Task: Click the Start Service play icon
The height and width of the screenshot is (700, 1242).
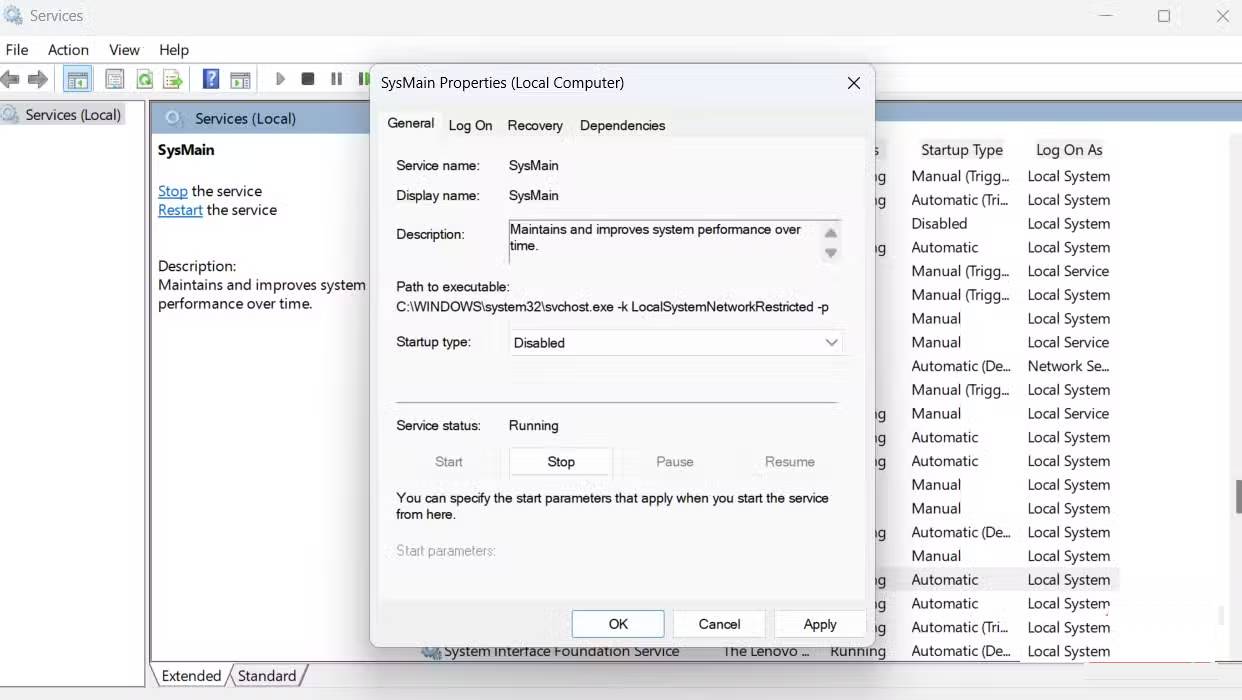Action: pyautogui.click(x=280, y=78)
